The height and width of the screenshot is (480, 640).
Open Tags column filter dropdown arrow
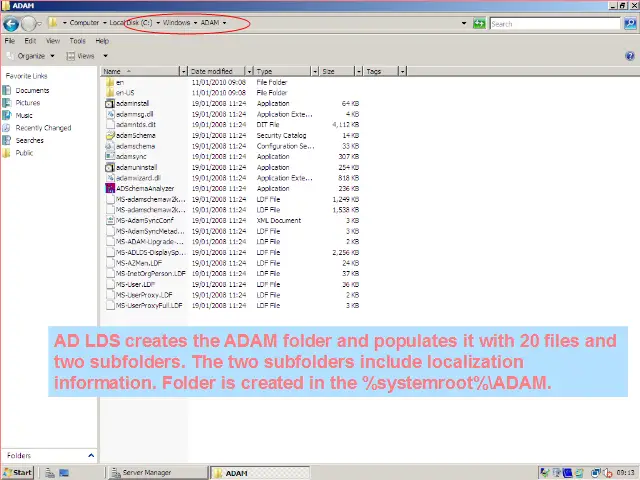(x=402, y=71)
